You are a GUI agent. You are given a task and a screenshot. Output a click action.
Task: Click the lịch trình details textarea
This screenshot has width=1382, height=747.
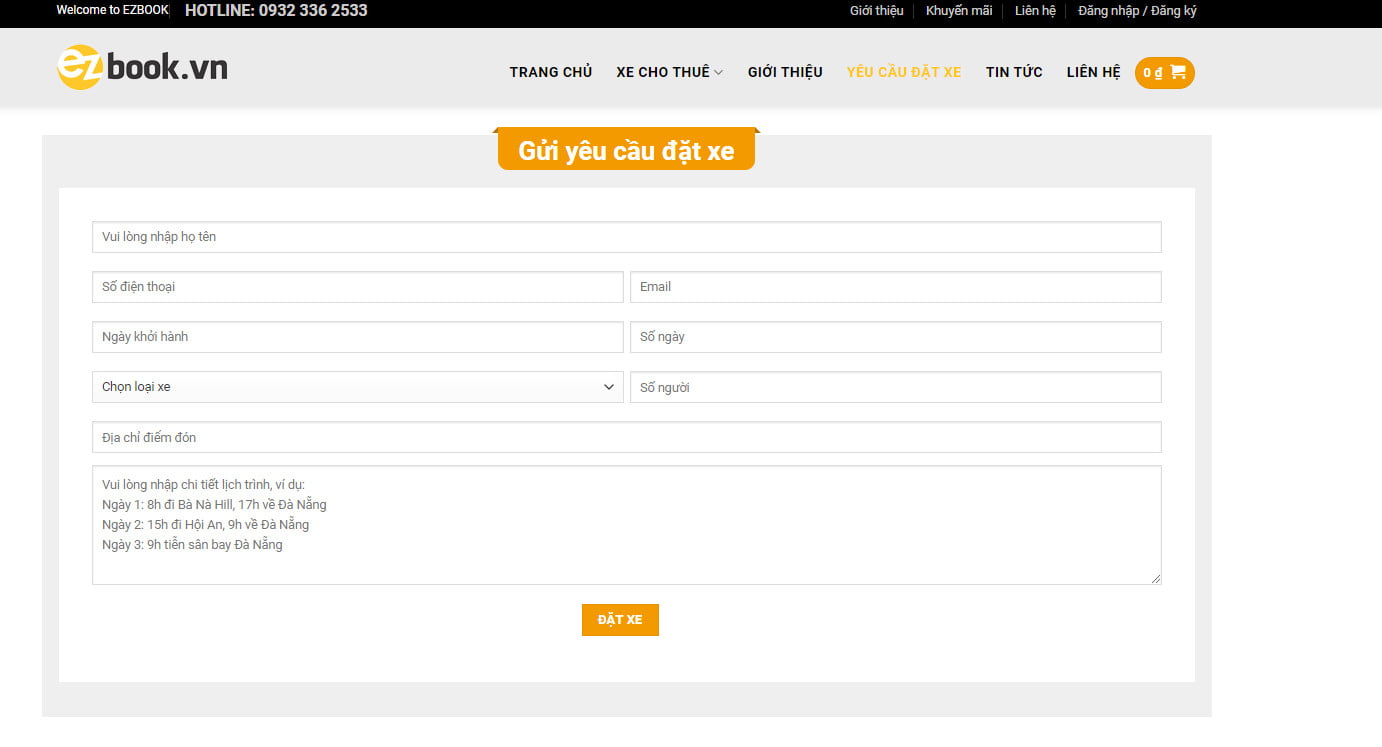click(x=626, y=525)
